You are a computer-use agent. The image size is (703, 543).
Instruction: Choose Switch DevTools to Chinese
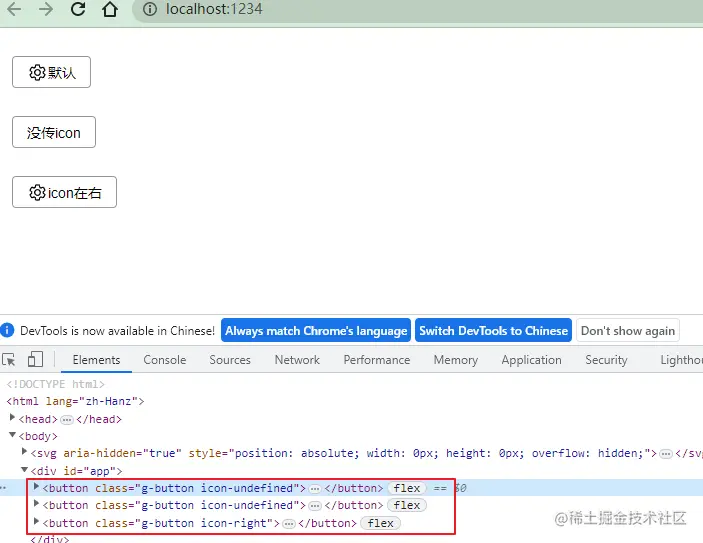pos(493,330)
